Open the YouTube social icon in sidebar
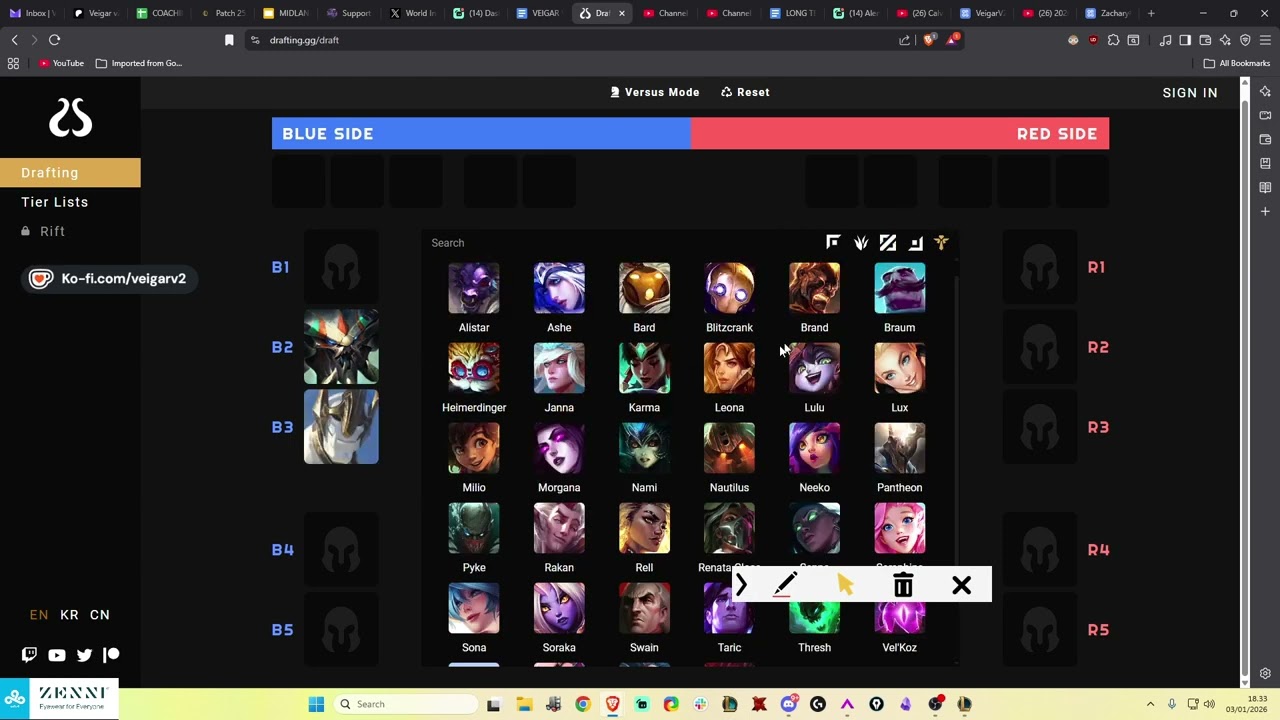Image resolution: width=1280 pixels, height=720 pixels. click(x=57, y=655)
